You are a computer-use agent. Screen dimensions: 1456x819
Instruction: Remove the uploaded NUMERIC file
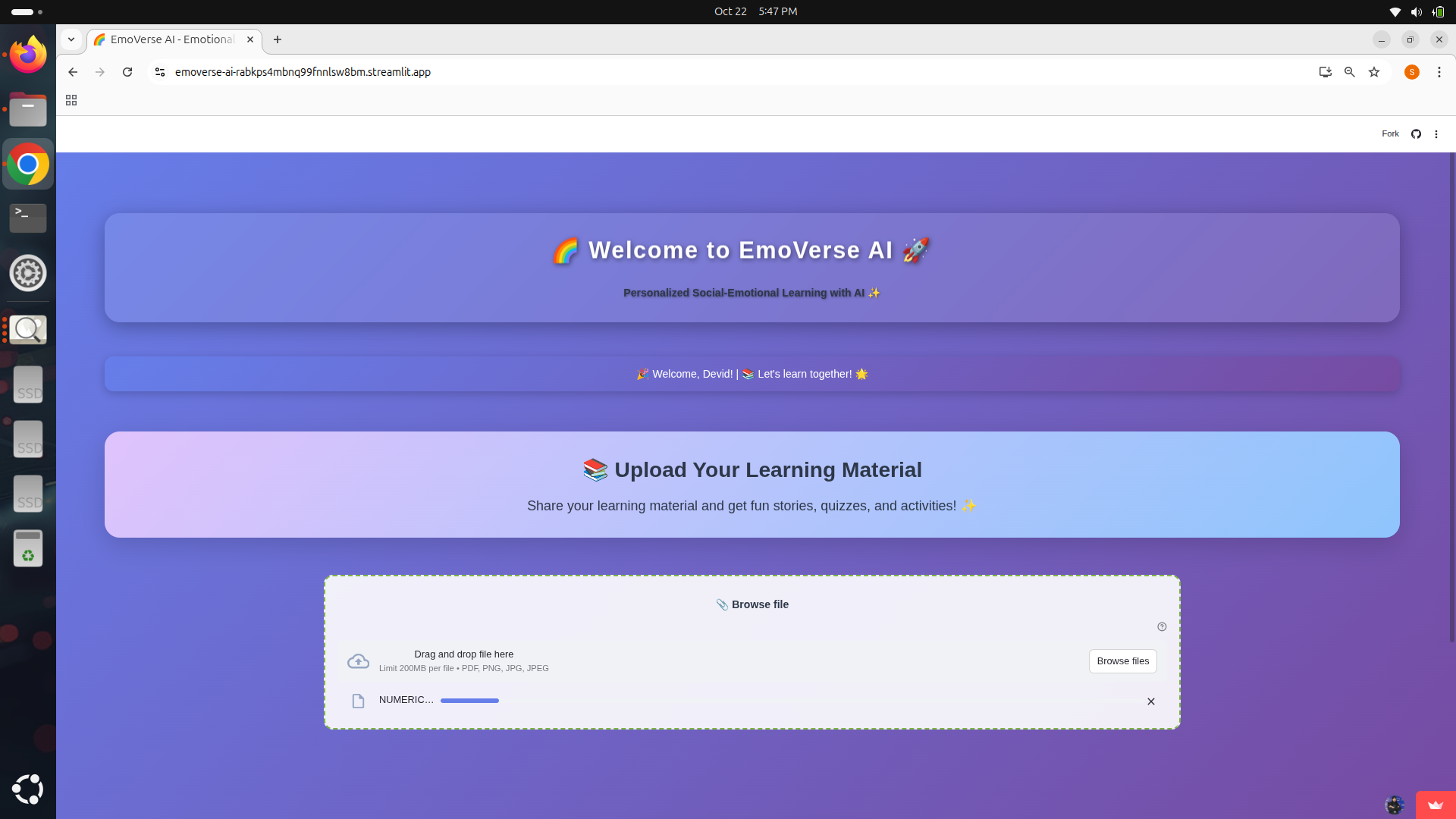(x=1150, y=701)
